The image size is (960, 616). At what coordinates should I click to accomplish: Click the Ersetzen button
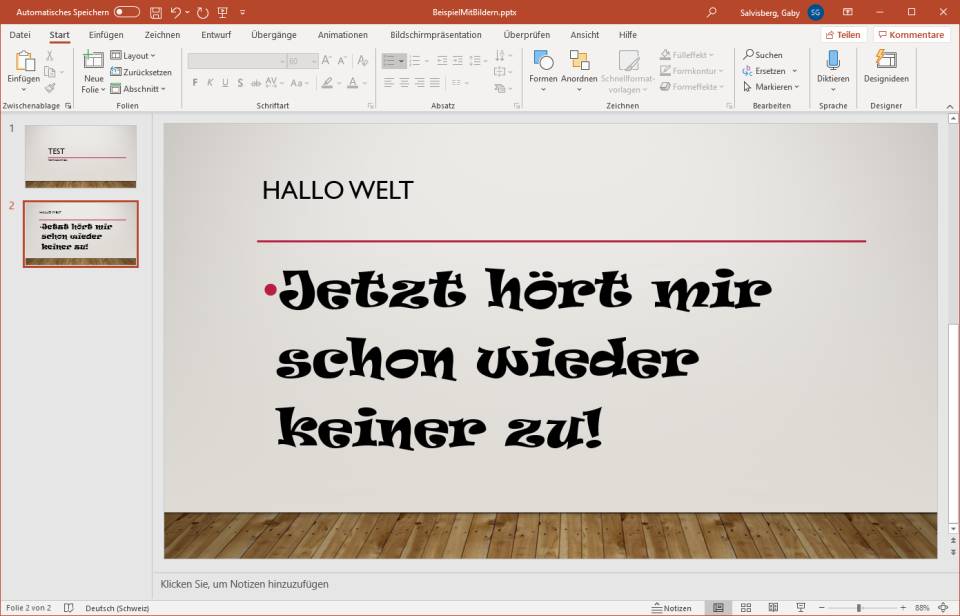pos(764,71)
